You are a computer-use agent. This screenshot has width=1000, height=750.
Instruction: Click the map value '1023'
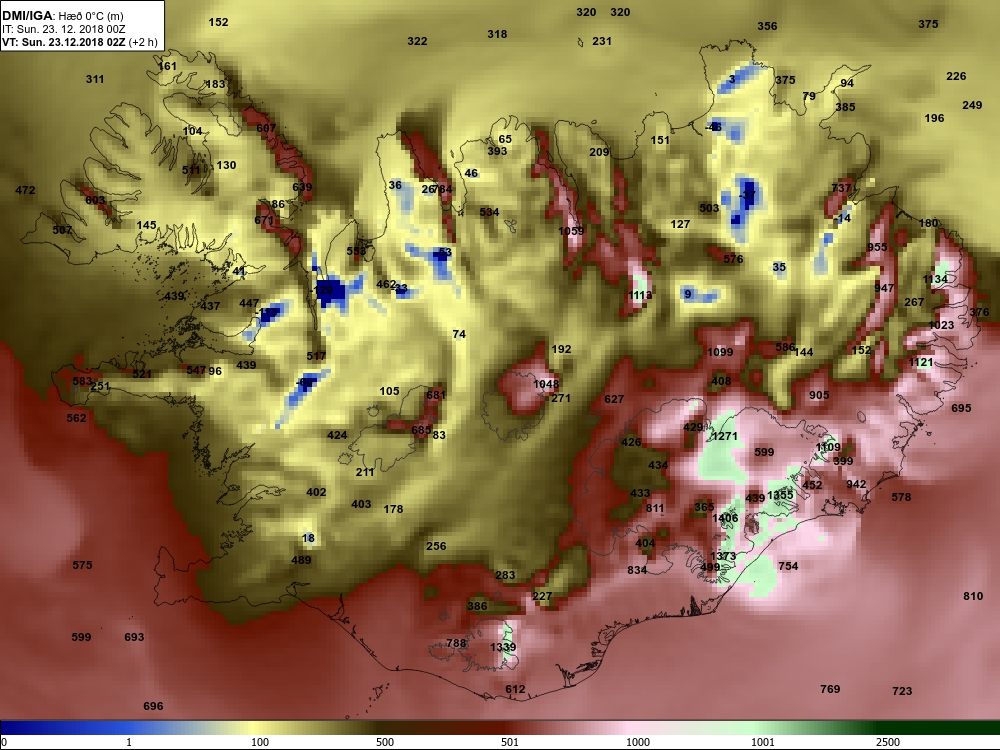941,325
